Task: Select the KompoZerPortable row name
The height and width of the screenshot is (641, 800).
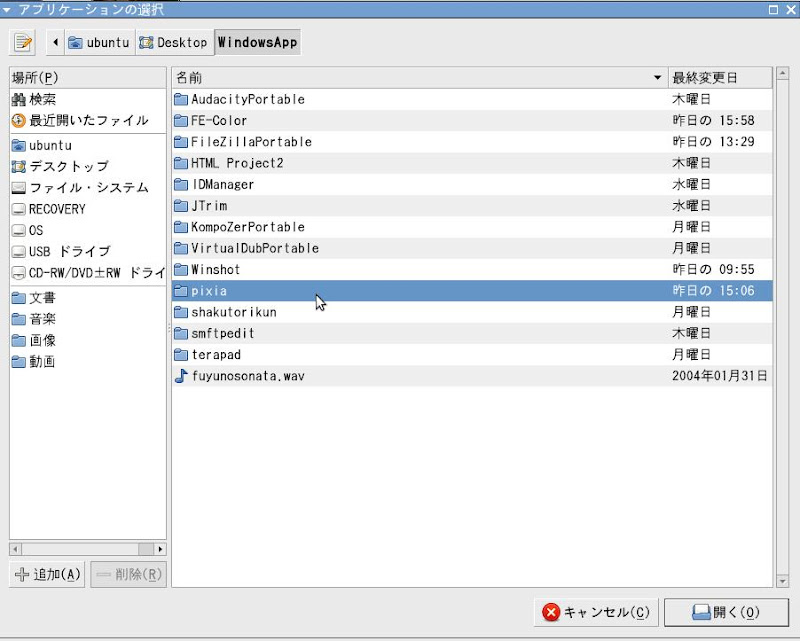Action: tap(248, 227)
